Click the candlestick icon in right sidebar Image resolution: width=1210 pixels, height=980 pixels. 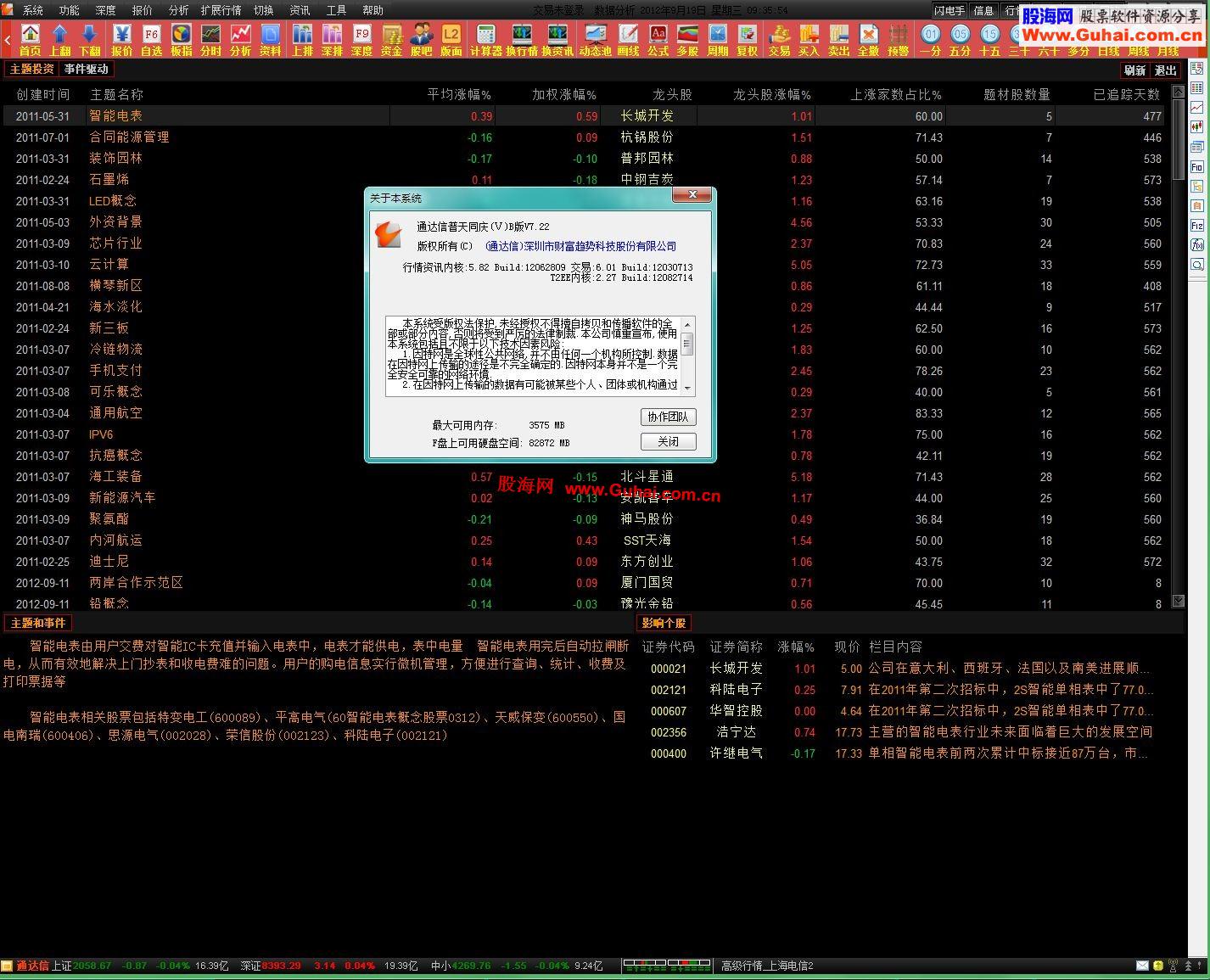(1196, 127)
